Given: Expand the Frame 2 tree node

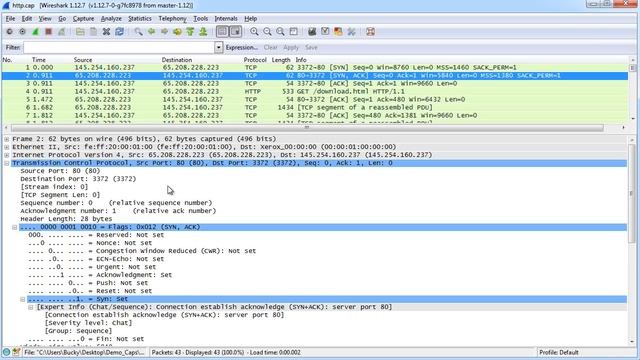Looking at the screenshot, I should [x=7, y=139].
